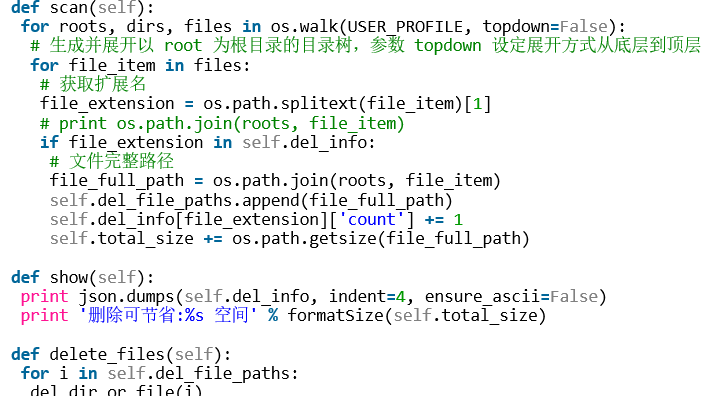723x396 pixels.
Task: Click the 'count' string literal
Action: (371, 219)
